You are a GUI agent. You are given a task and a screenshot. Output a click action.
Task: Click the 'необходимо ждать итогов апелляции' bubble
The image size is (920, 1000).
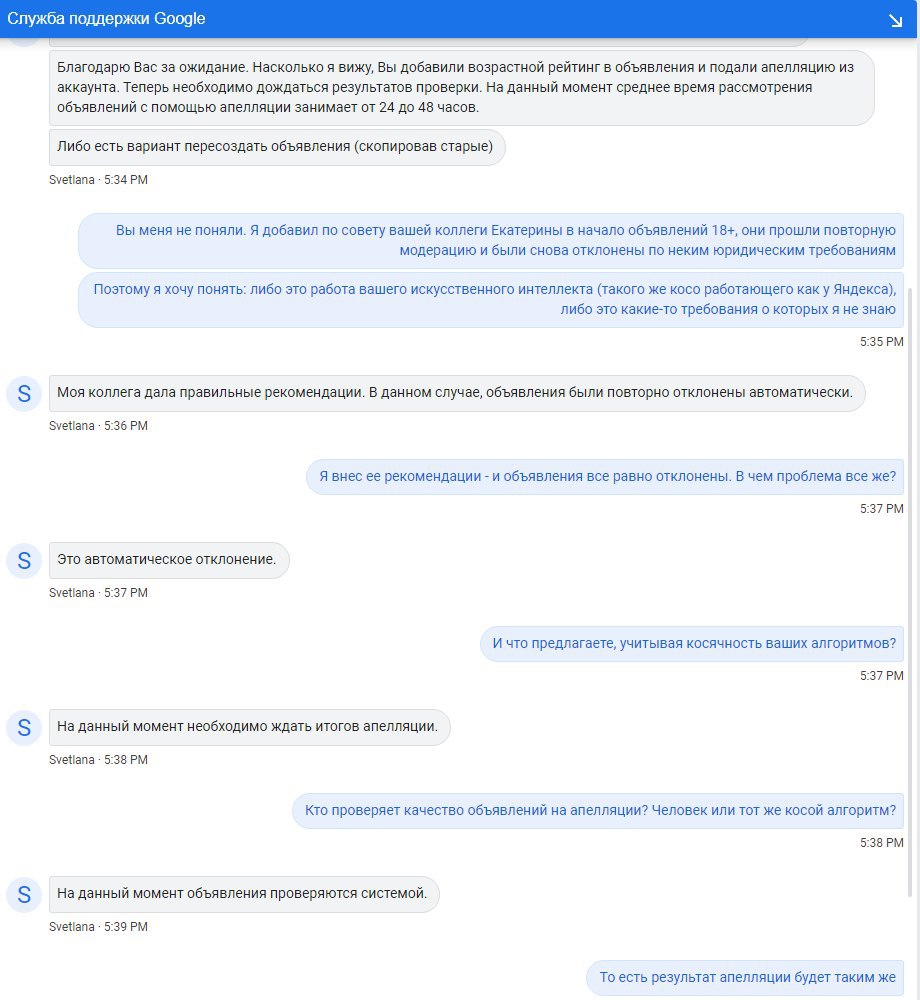pos(250,727)
